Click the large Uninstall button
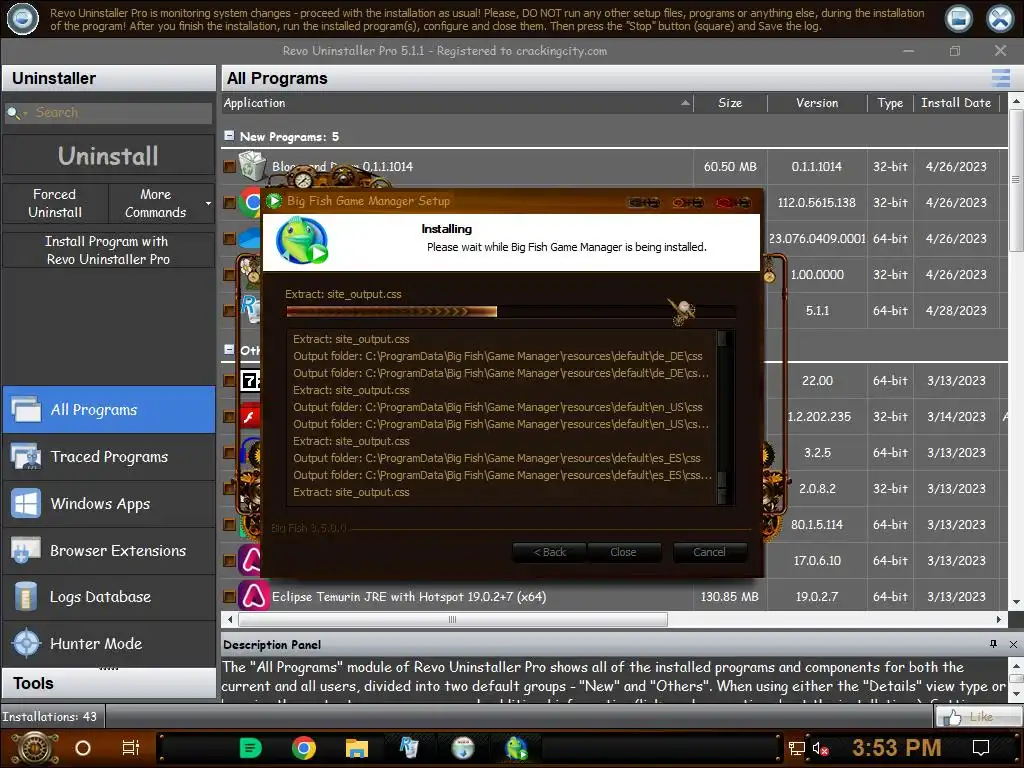1024x768 pixels. (x=108, y=155)
